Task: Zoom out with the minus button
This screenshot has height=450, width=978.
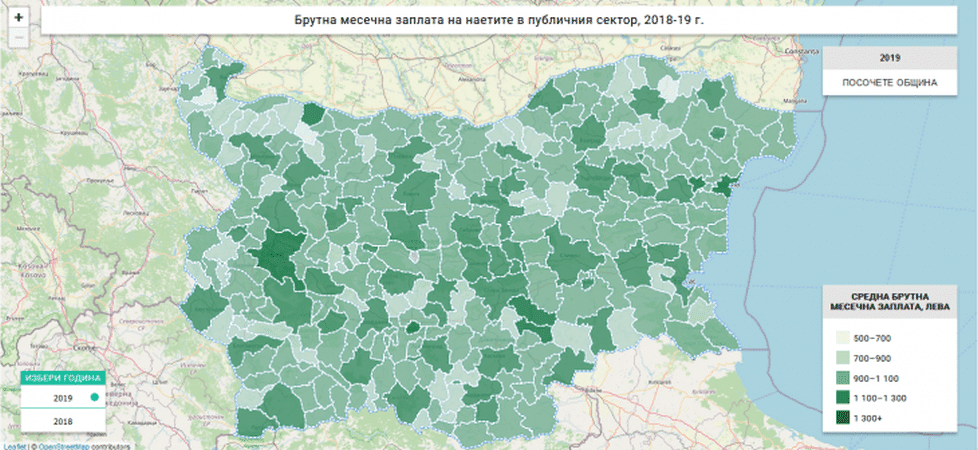Action: coord(18,37)
